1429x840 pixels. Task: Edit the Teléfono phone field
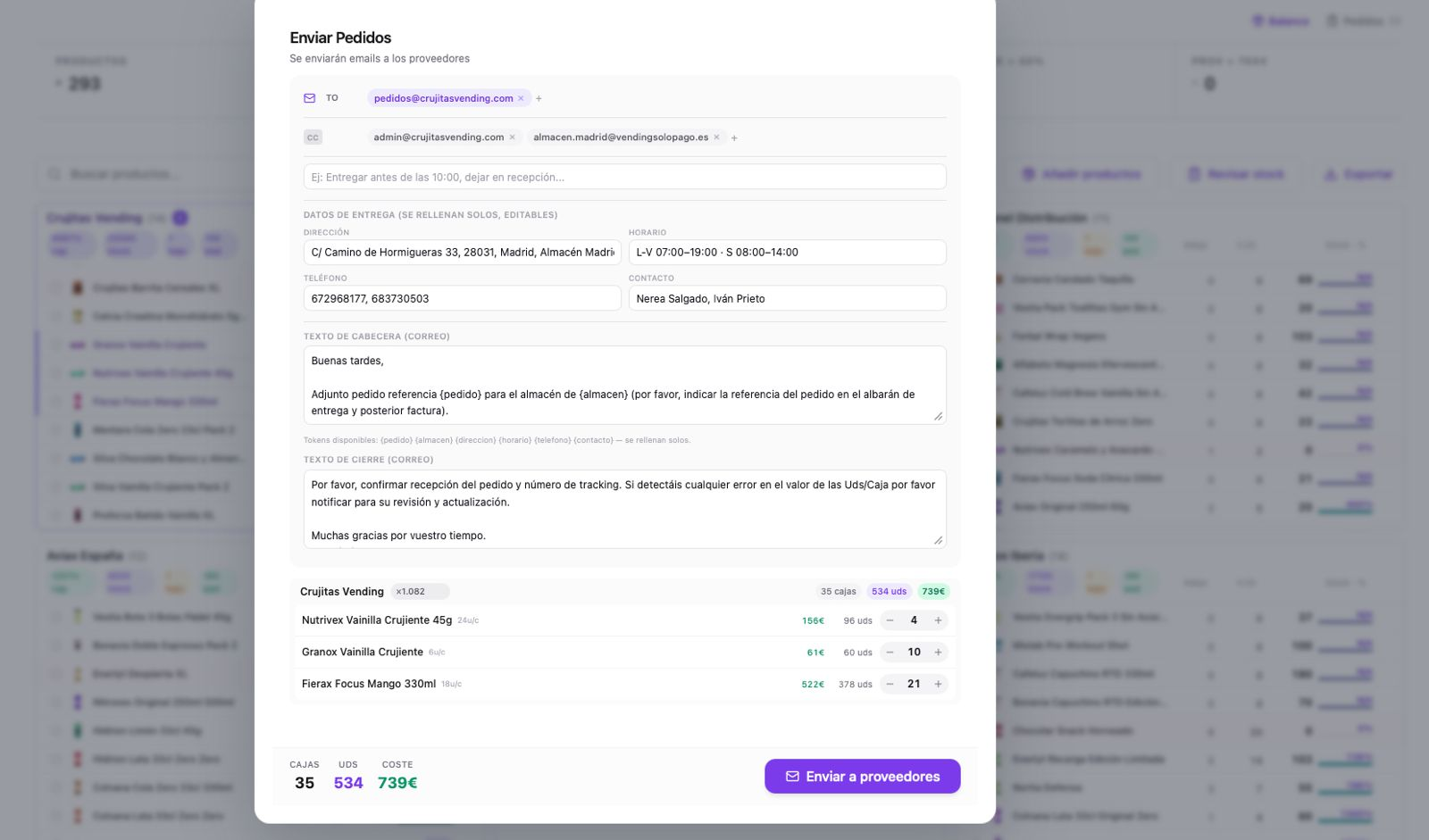click(x=462, y=298)
